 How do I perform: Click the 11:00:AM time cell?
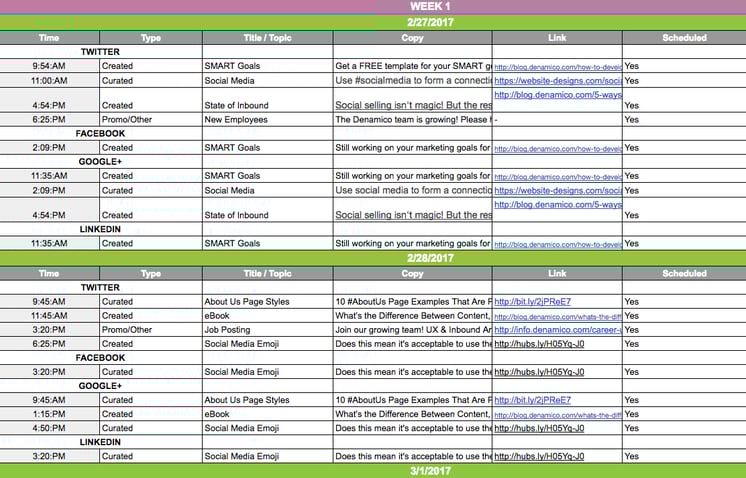click(x=49, y=80)
